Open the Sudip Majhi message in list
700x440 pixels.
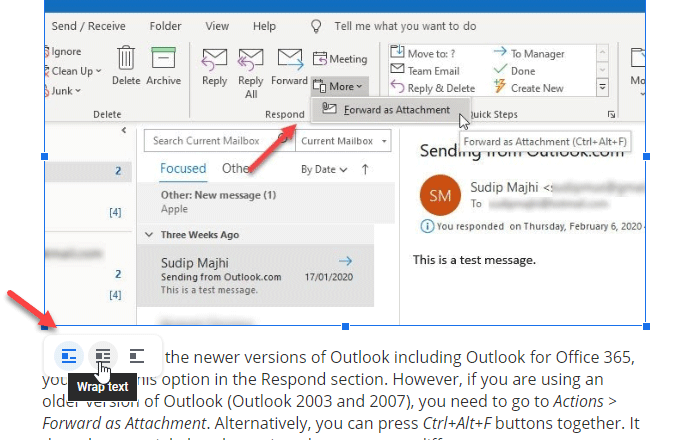click(x=255, y=275)
